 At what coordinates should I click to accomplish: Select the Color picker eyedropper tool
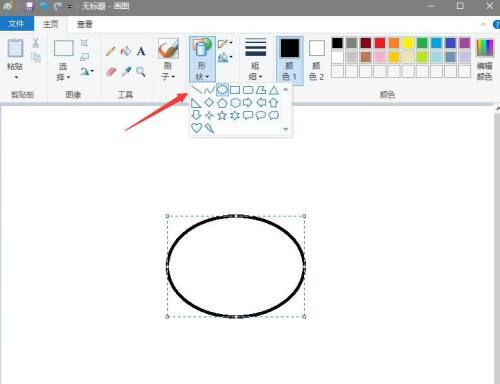[x=126, y=71]
